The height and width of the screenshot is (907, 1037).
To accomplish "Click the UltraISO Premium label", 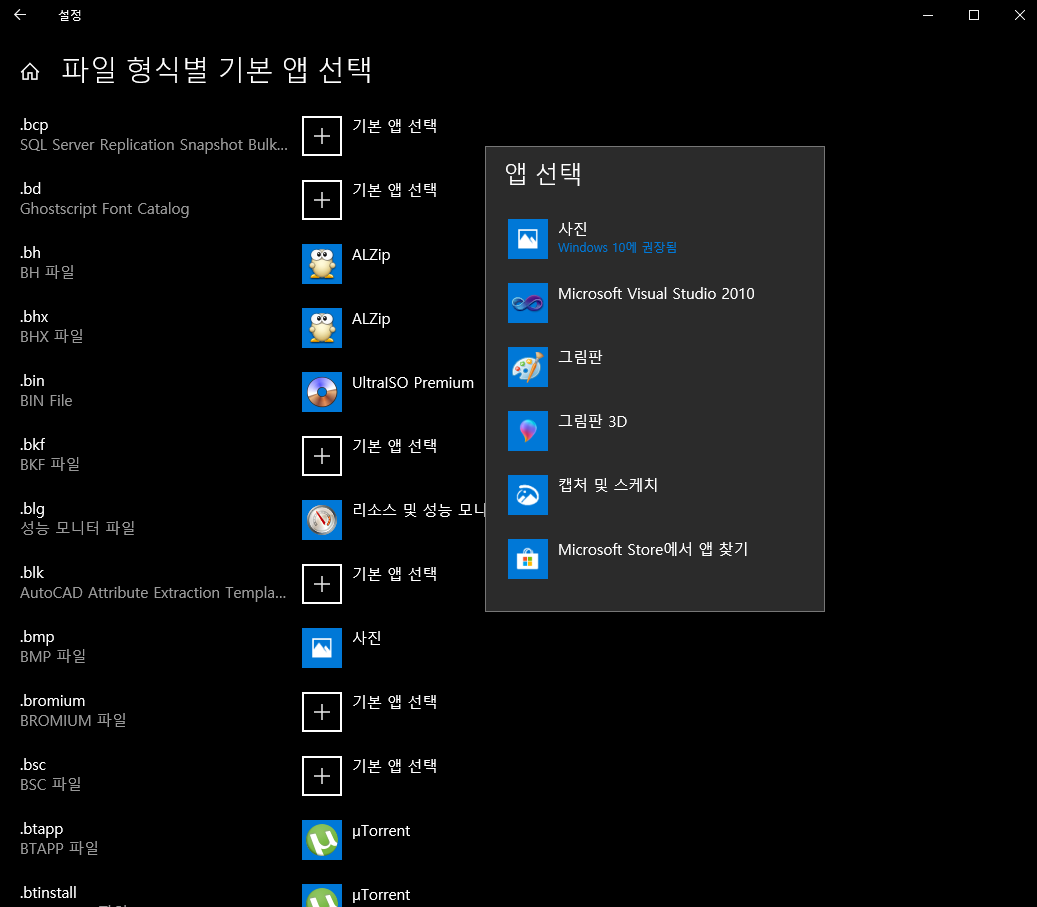I will click(413, 382).
